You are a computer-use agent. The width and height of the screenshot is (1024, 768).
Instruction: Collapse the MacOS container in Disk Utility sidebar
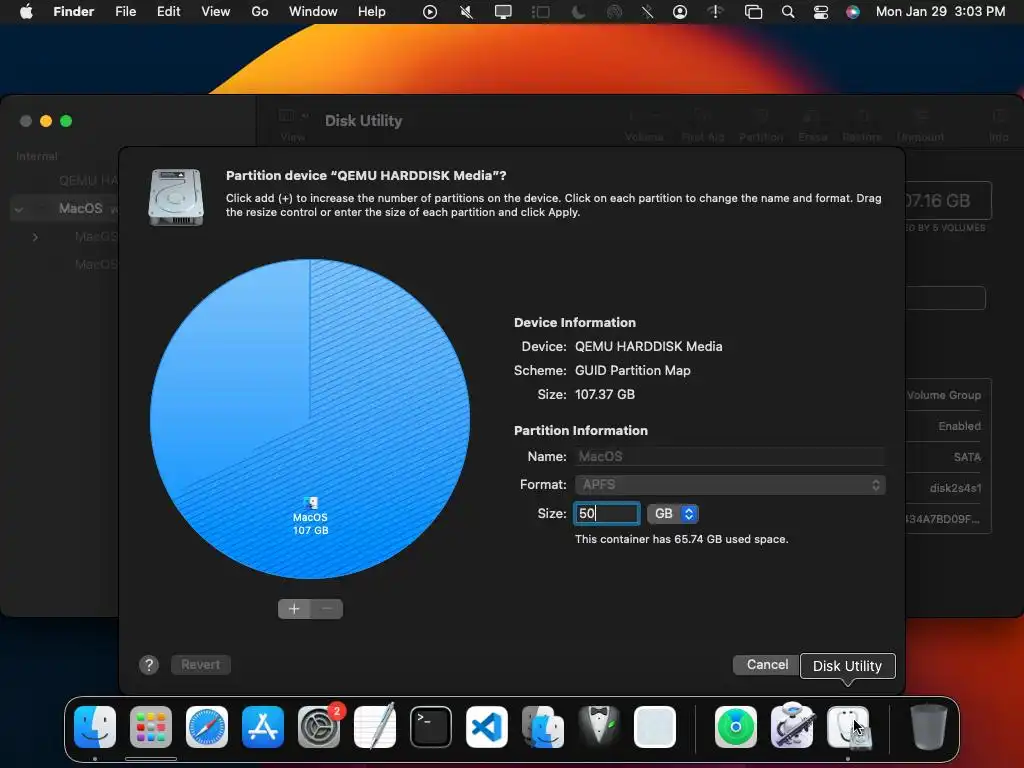19,210
